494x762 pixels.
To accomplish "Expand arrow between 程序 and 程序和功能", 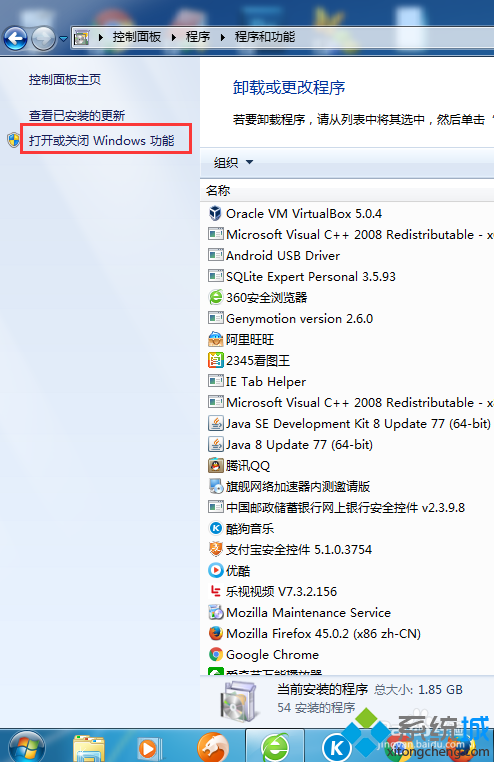I will click(222, 37).
